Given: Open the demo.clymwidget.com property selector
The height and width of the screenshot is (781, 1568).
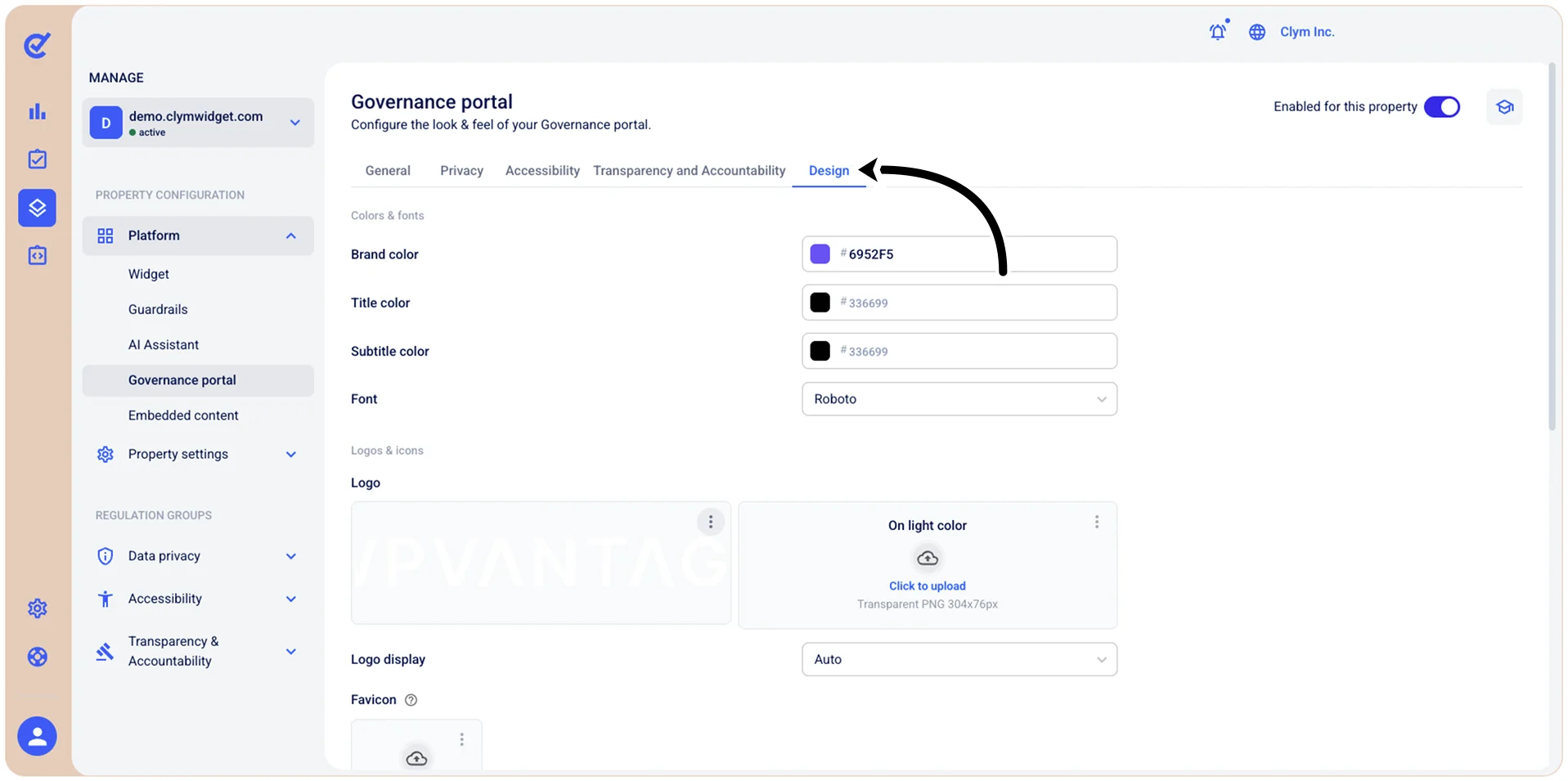Looking at the screenshot, I should click(x=198, y=123).
